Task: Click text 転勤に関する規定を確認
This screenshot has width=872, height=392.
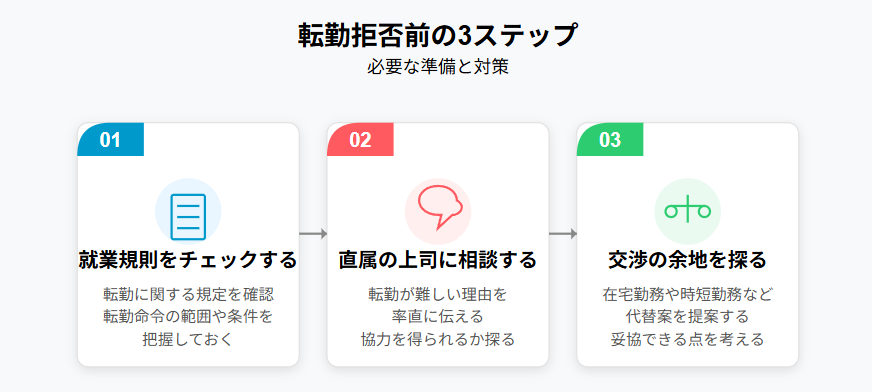Action: pos(188,294)
